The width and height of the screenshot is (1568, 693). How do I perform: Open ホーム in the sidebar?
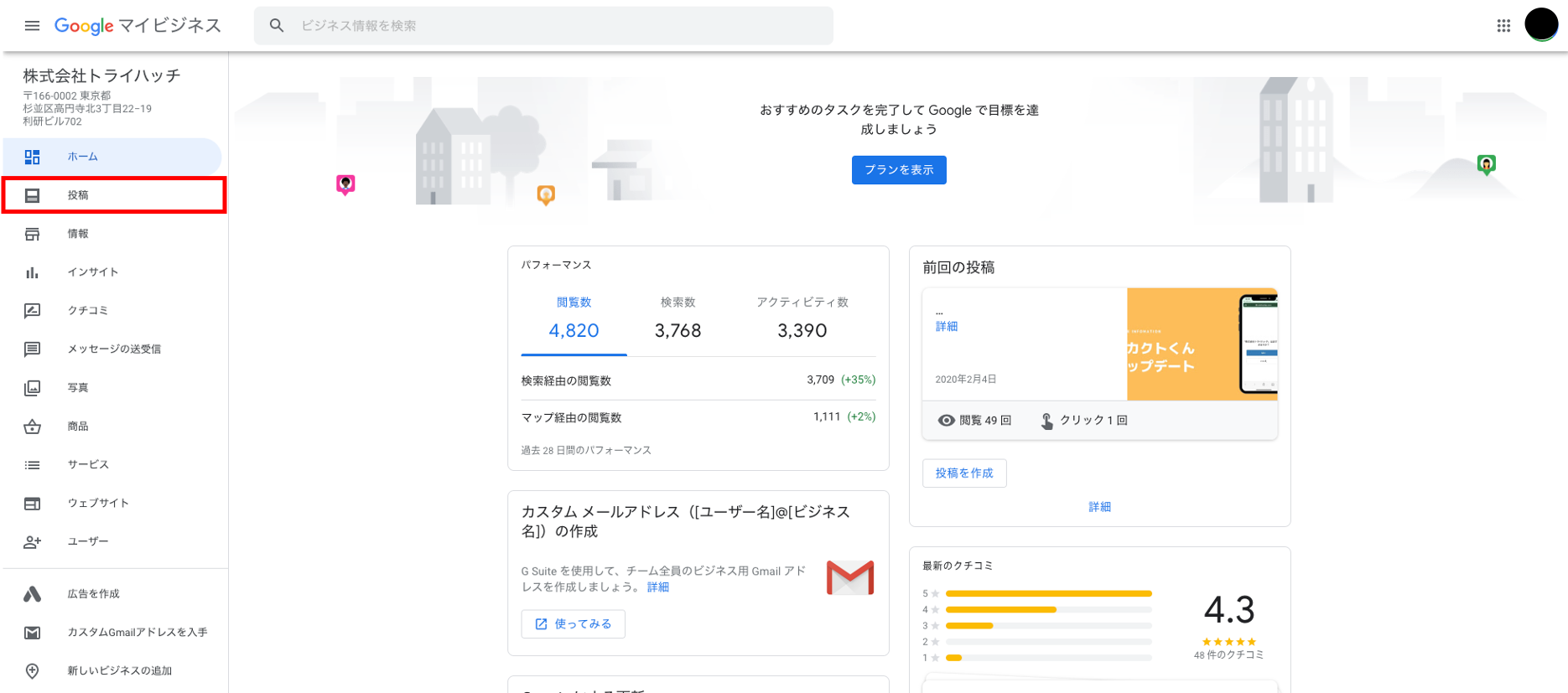click(x=112, y=157)
